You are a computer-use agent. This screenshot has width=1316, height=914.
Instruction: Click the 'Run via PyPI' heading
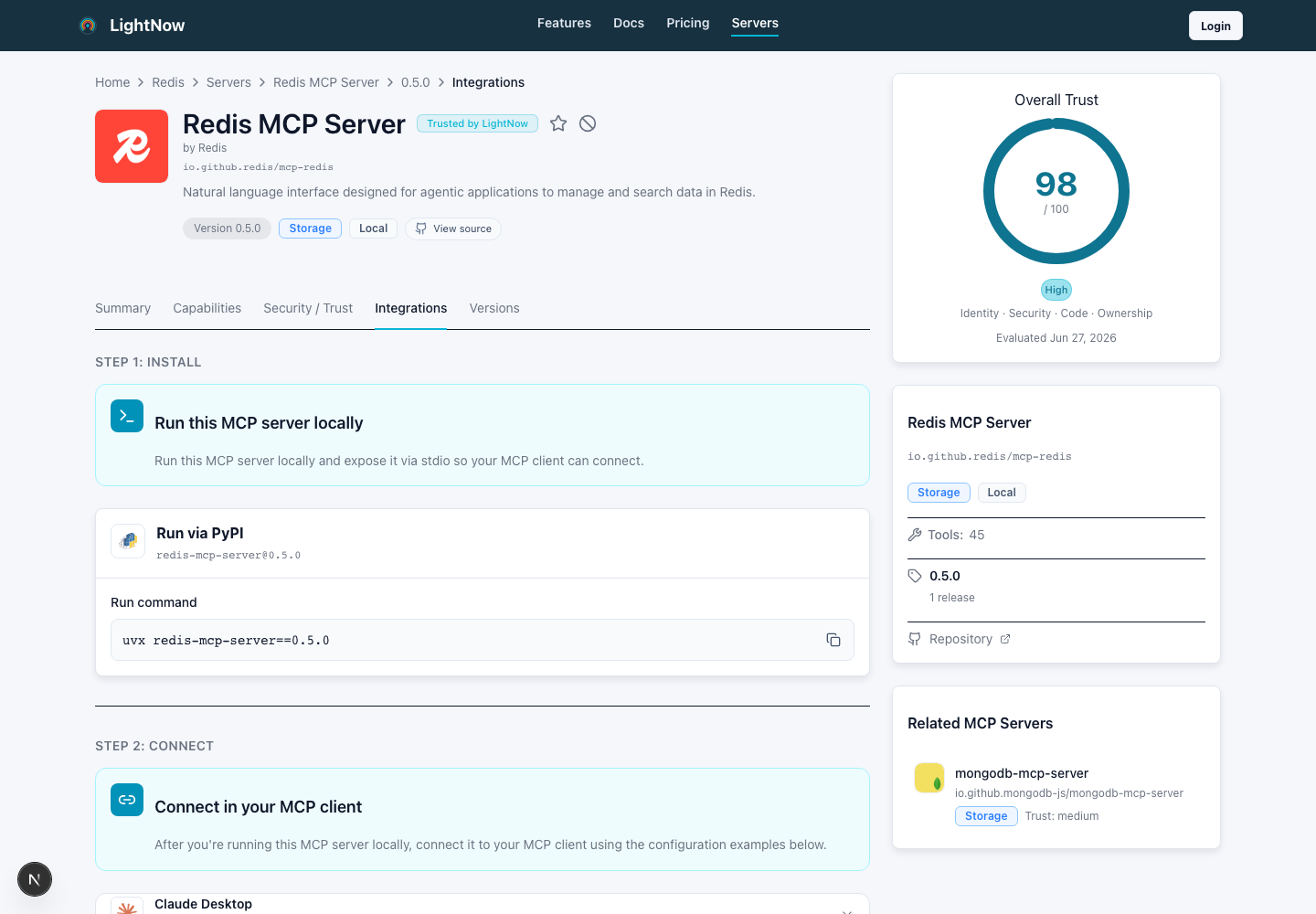coord(200,533)
